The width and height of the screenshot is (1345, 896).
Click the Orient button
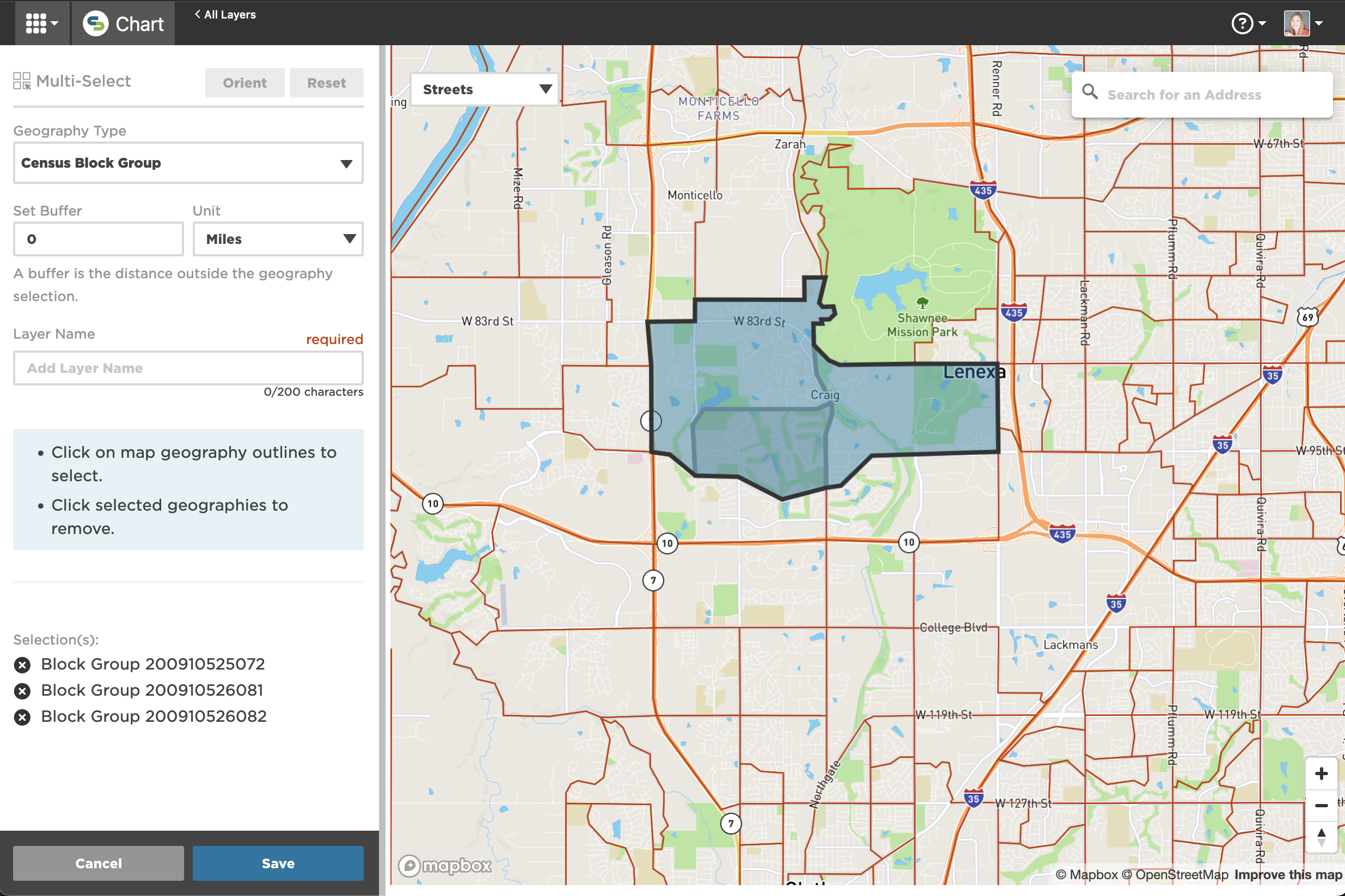[x=244, y=83]
